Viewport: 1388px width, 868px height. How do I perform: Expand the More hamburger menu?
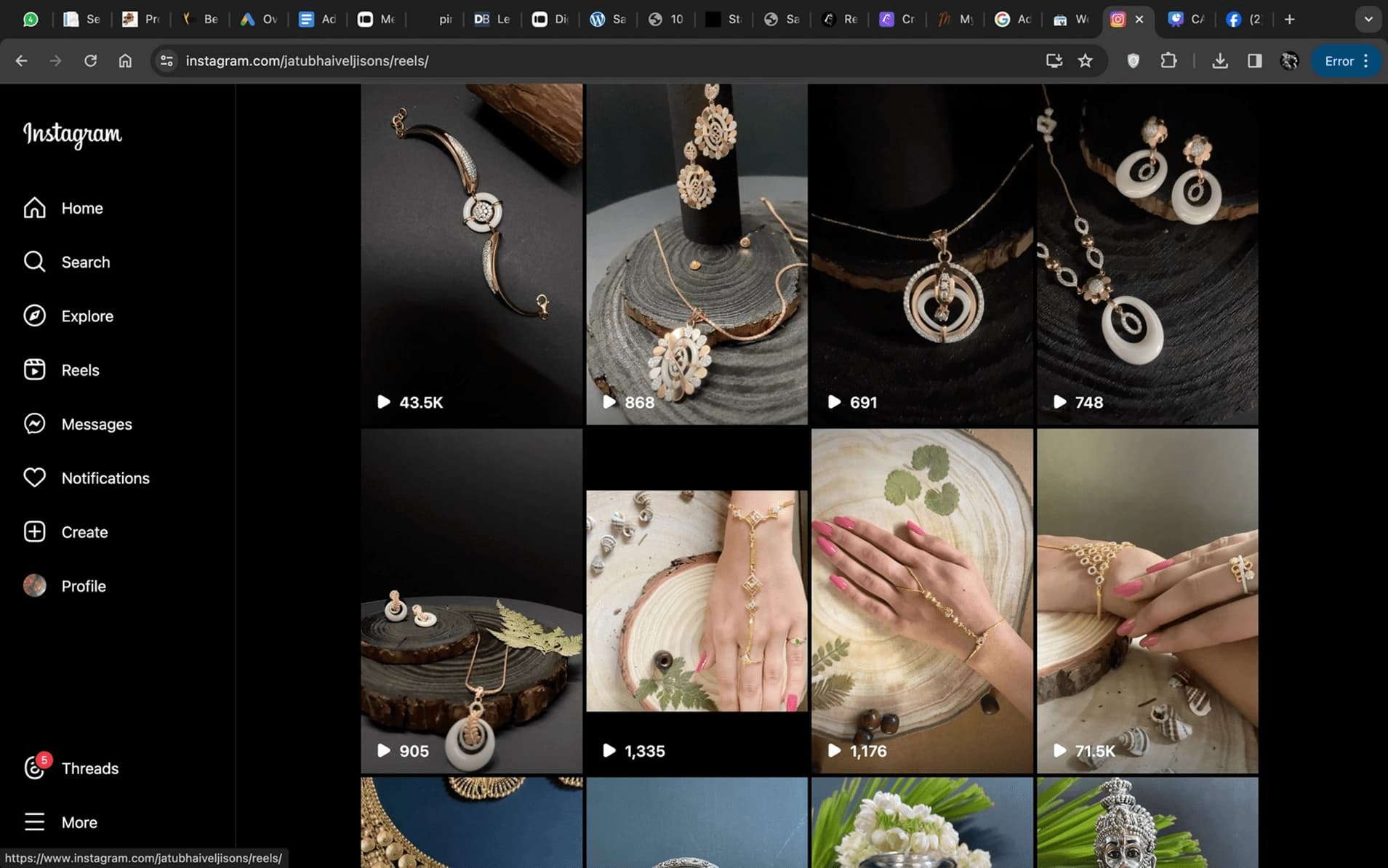point(34,821)
